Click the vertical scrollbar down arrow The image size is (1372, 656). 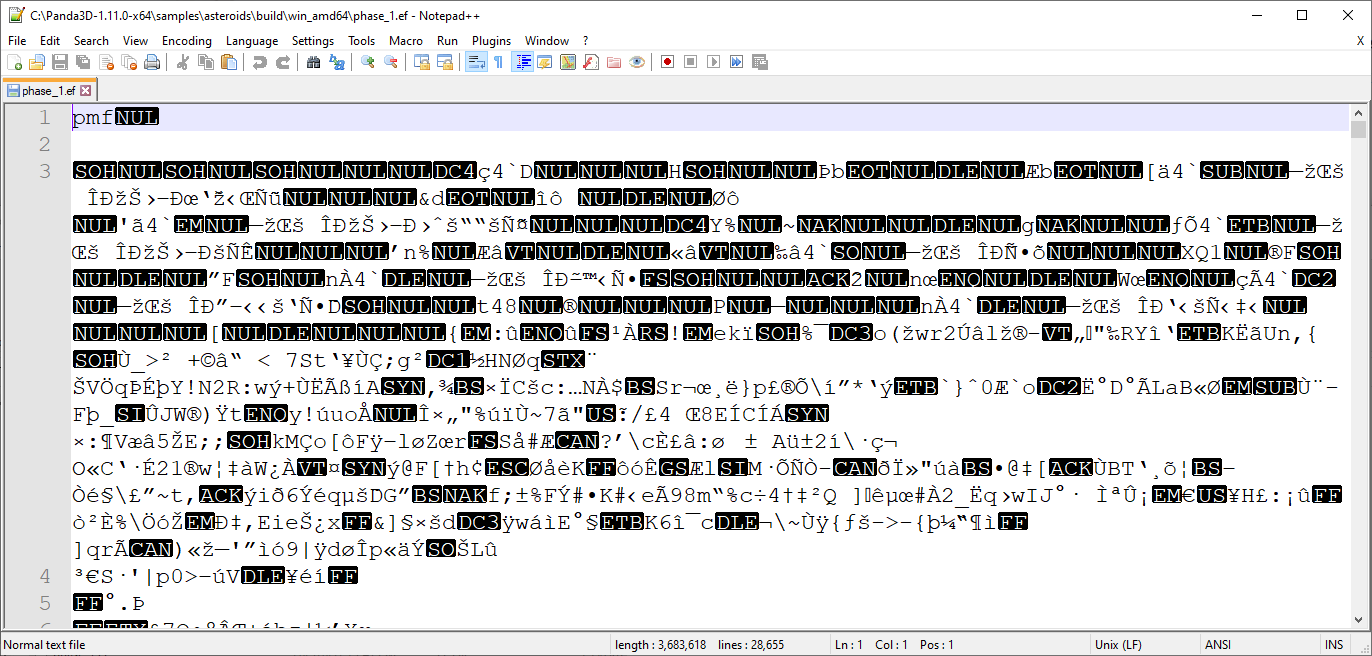[1358, 621]
